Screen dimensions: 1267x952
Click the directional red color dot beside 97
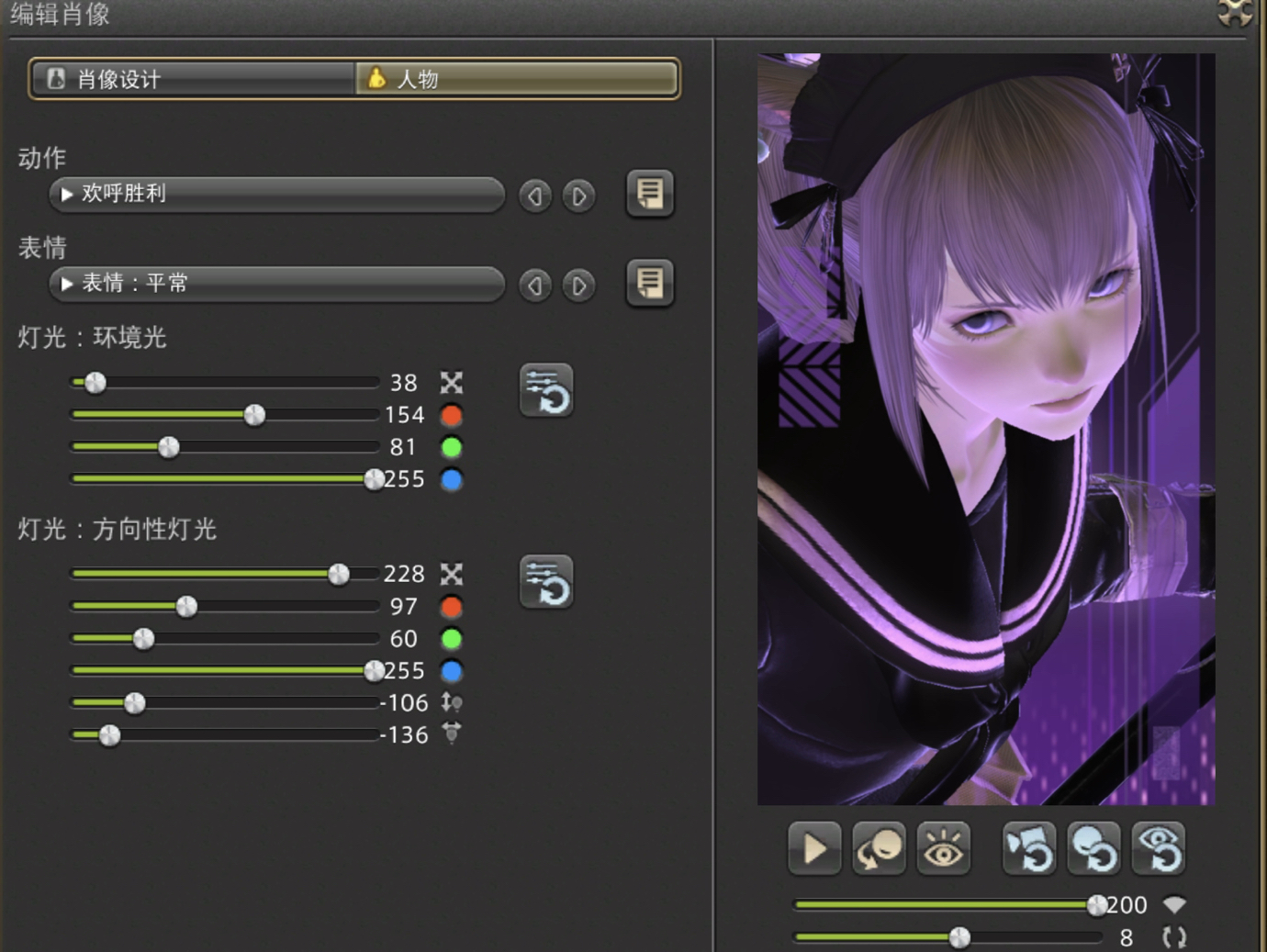[451, 607]
